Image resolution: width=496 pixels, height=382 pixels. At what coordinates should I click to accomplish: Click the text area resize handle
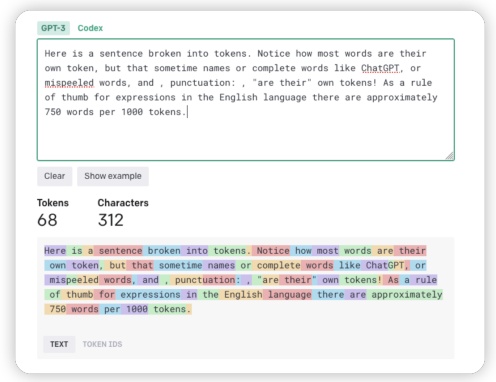pyautogui.click(x=449, y=156)
